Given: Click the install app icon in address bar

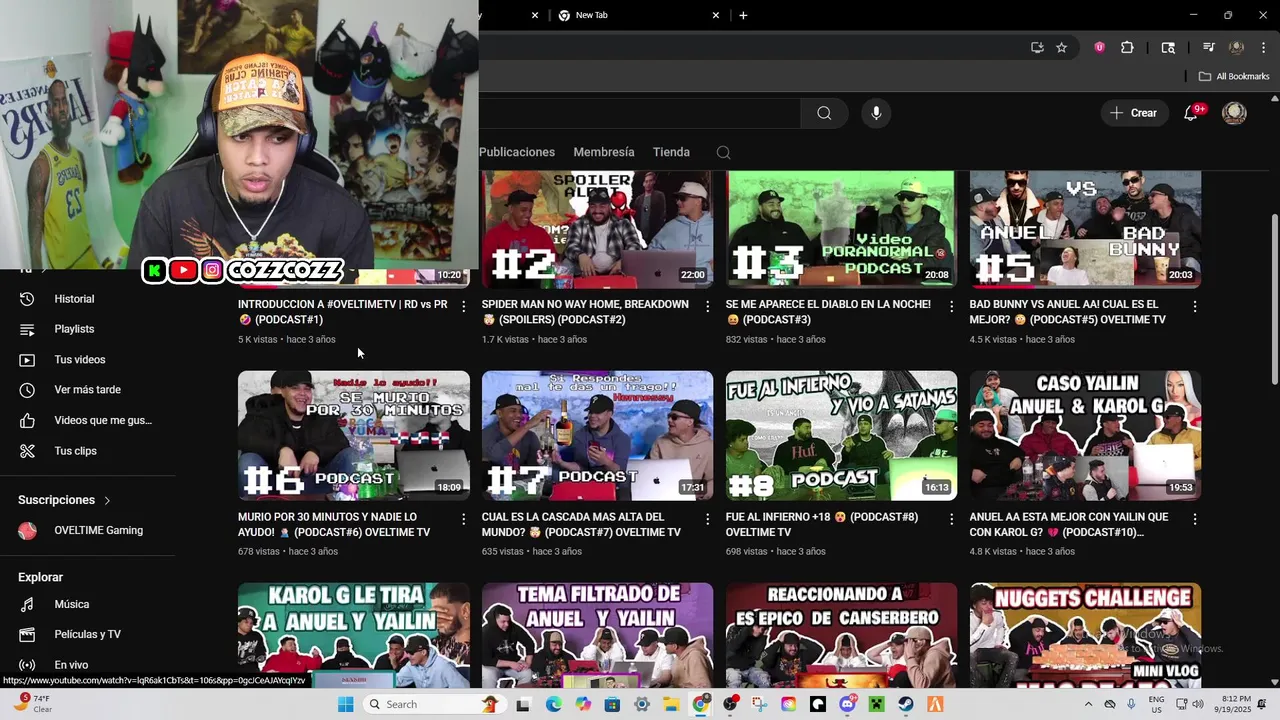Looking at the screenshot, I should (x=1037, y=47).
